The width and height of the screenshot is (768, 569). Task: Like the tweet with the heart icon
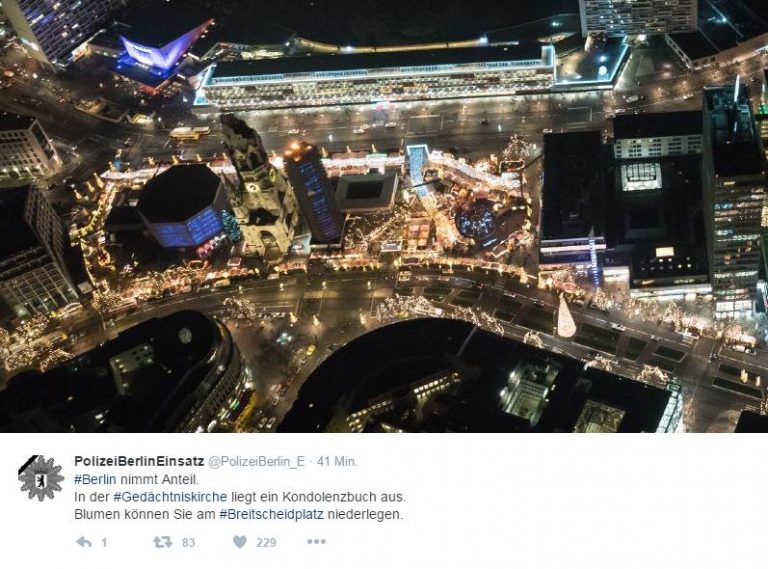pos(240,542)
